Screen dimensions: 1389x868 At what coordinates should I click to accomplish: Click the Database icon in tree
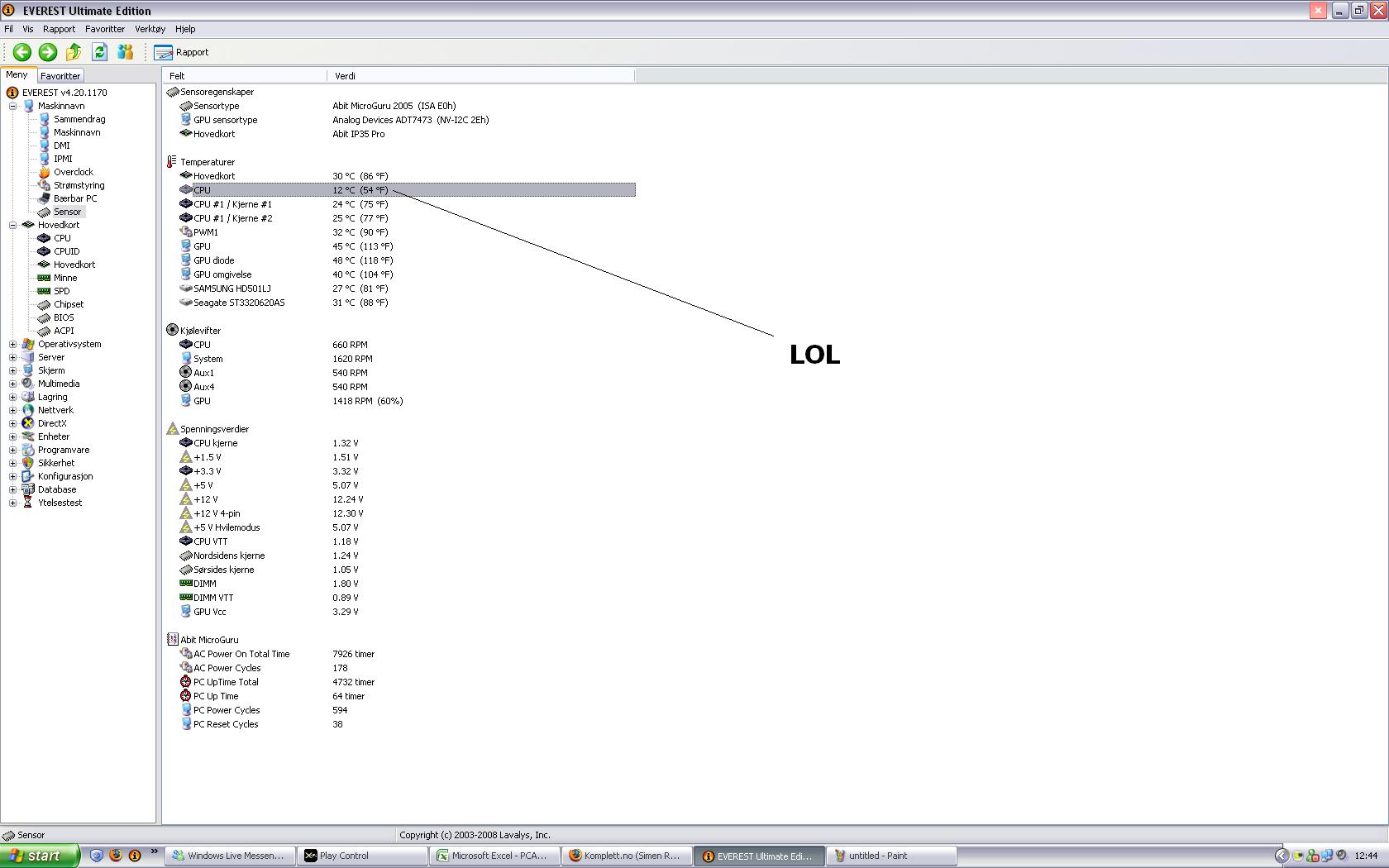pos(28,489)
